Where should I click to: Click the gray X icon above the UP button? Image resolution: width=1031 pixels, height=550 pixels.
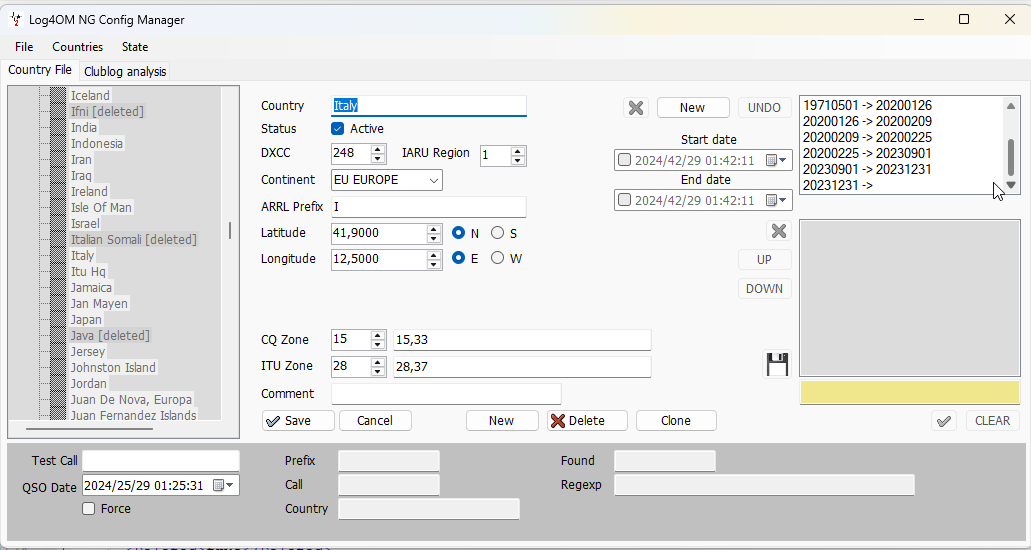[x=779, y=231]
